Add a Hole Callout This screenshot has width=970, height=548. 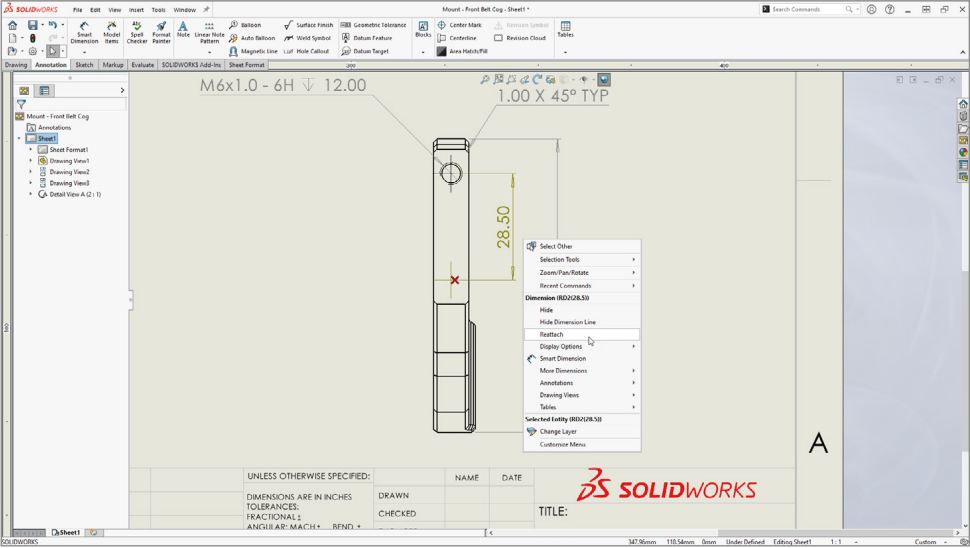(x=306, y=51)
